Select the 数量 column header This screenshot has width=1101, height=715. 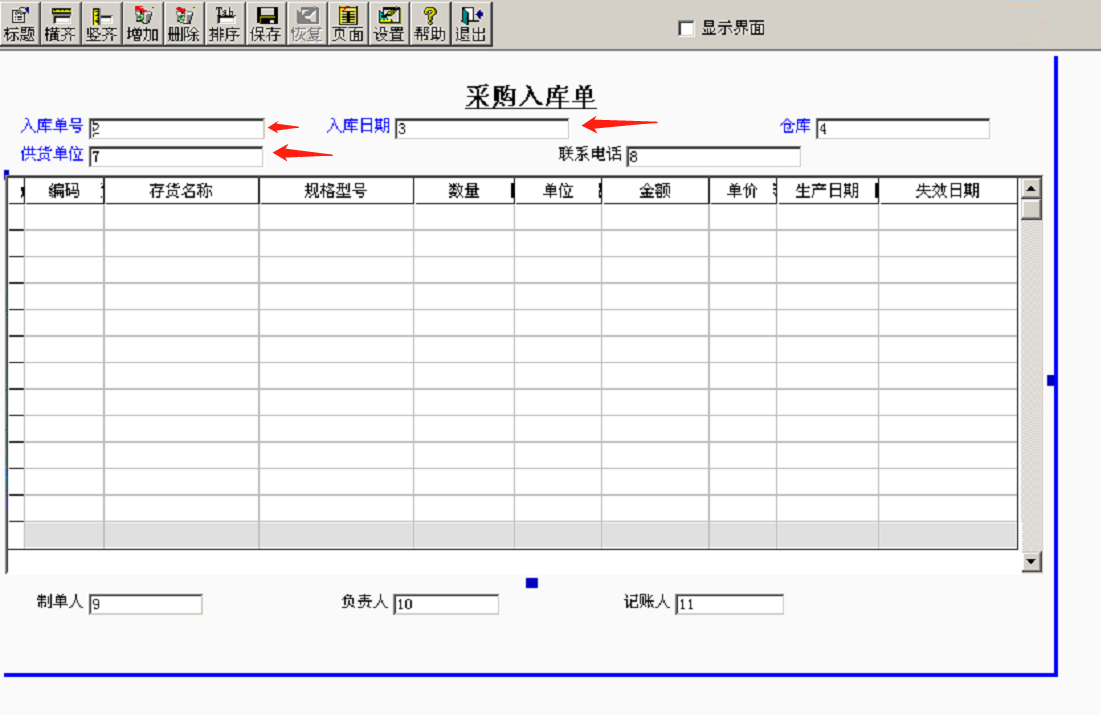coord(464,191)
